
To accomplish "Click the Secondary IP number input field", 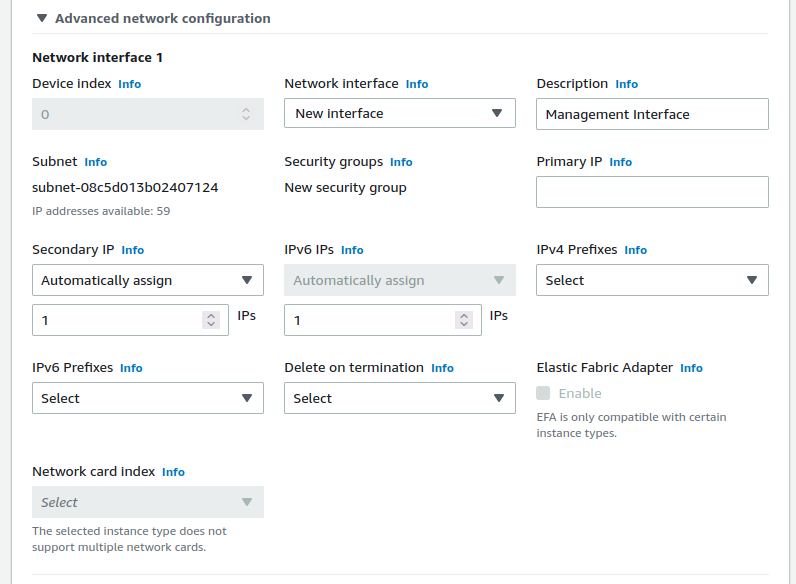I will click(x=115, y=320).
